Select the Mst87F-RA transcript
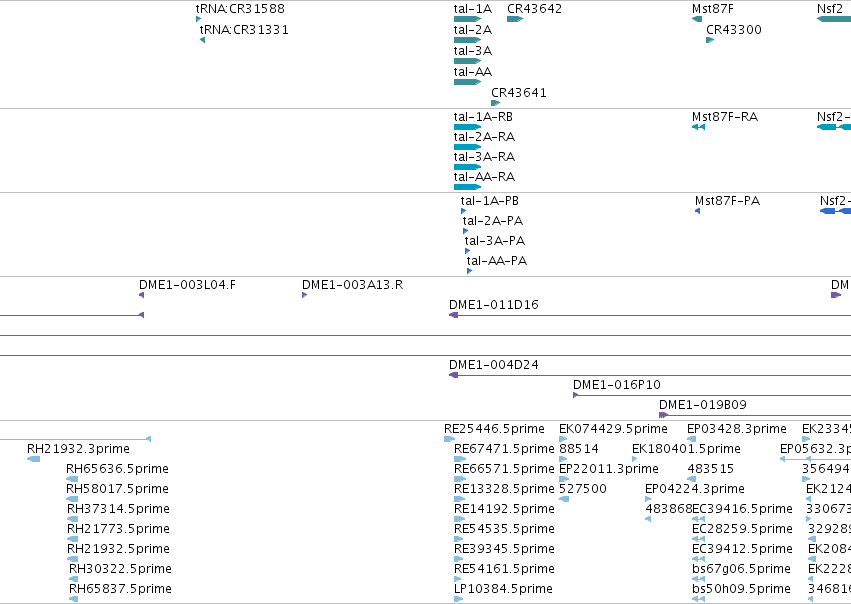Viewport: 851px width, 604px height. click(x=698, y=127)
